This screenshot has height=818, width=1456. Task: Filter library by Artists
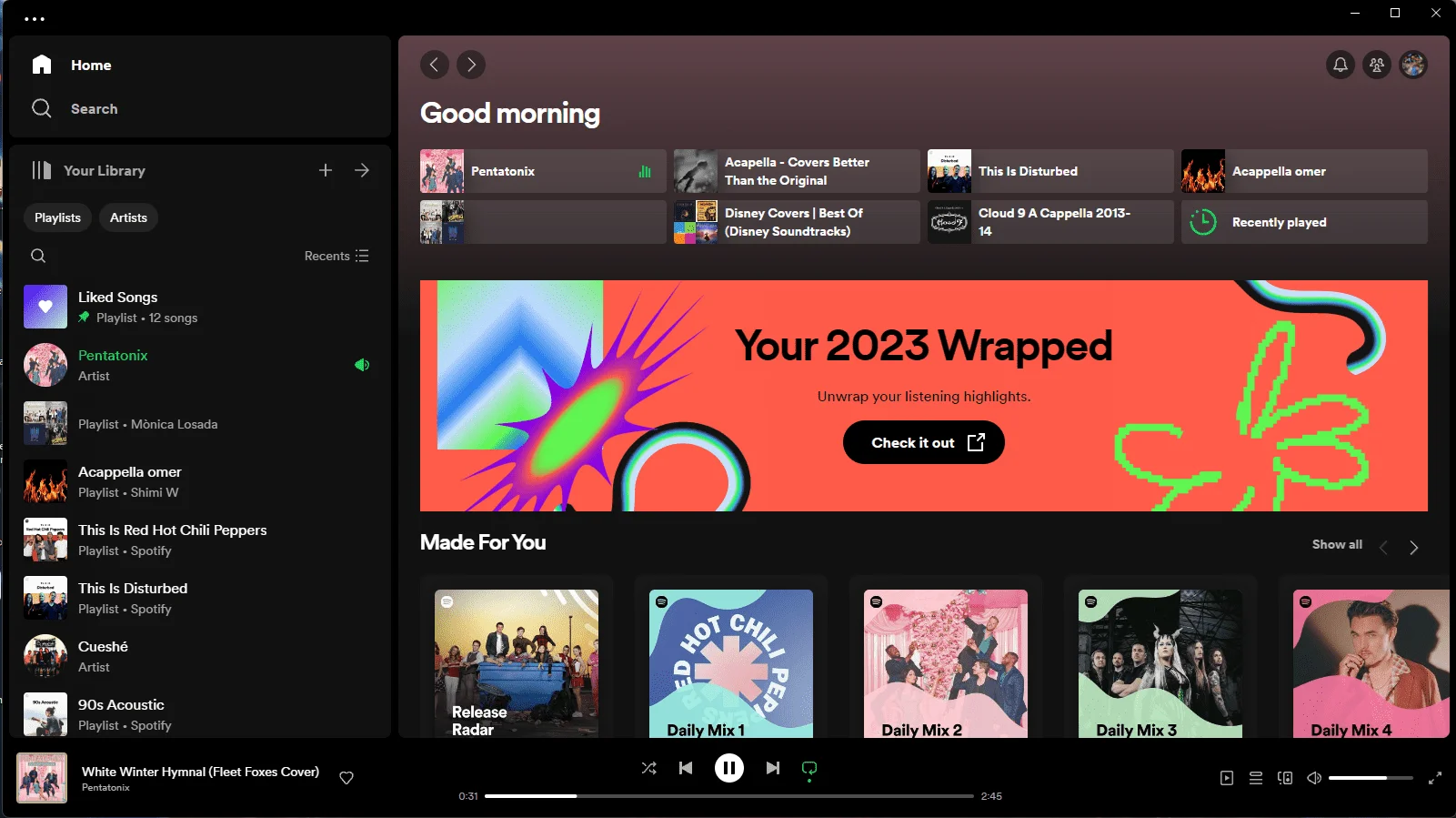[x=128, y=217]
